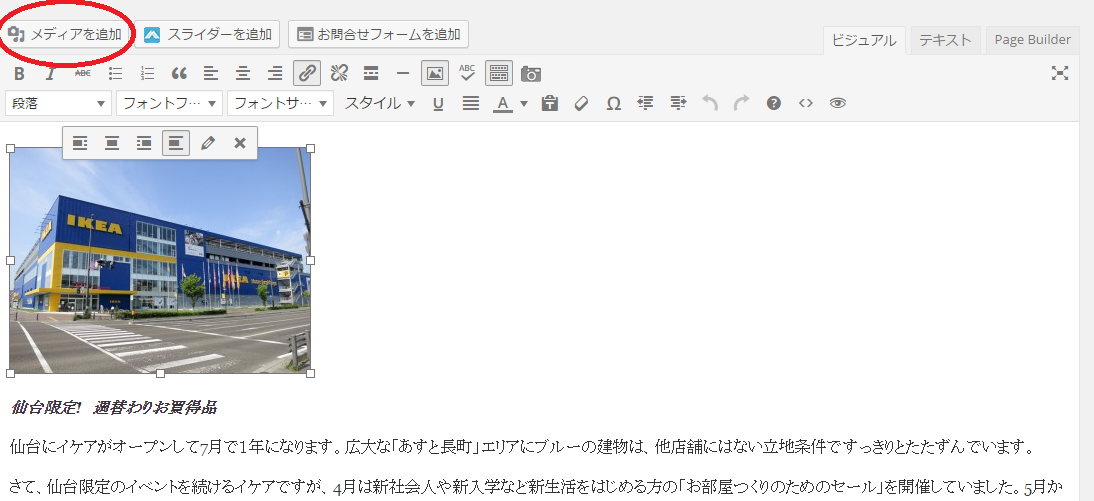Image resolution: width=1094 pixels, height=501 pixels.
Task: Edit the selected image with the pencil icon
Action: [208, 143]
